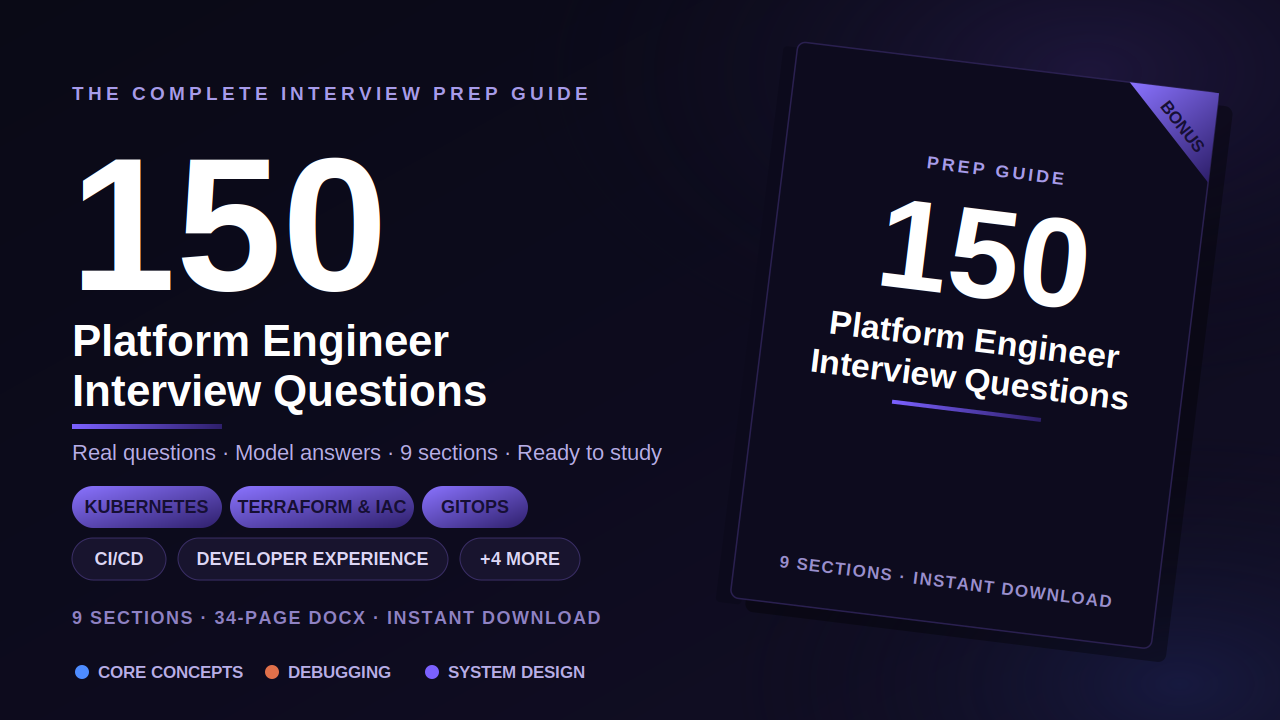Click the large 150 number on the left
Viewport: 1280px width, 720px height.
pos(229,224)
